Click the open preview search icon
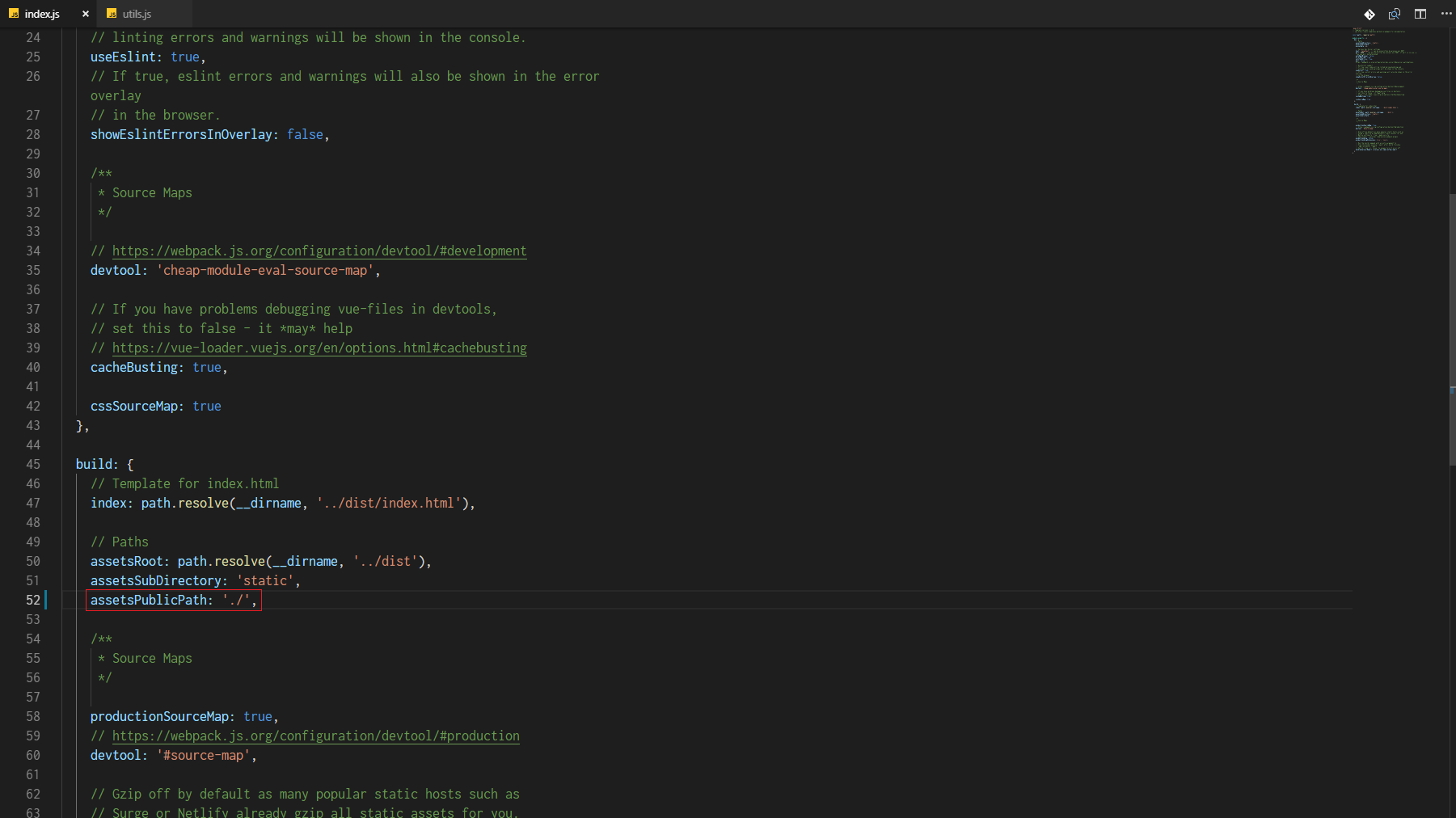The image size is (1456, 818). coord(1395,14)
